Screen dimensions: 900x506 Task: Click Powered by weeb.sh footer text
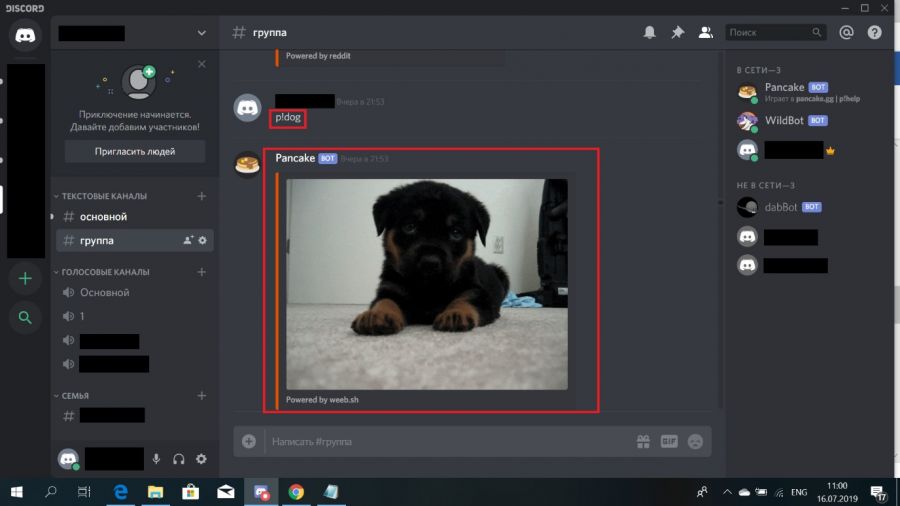322,400
